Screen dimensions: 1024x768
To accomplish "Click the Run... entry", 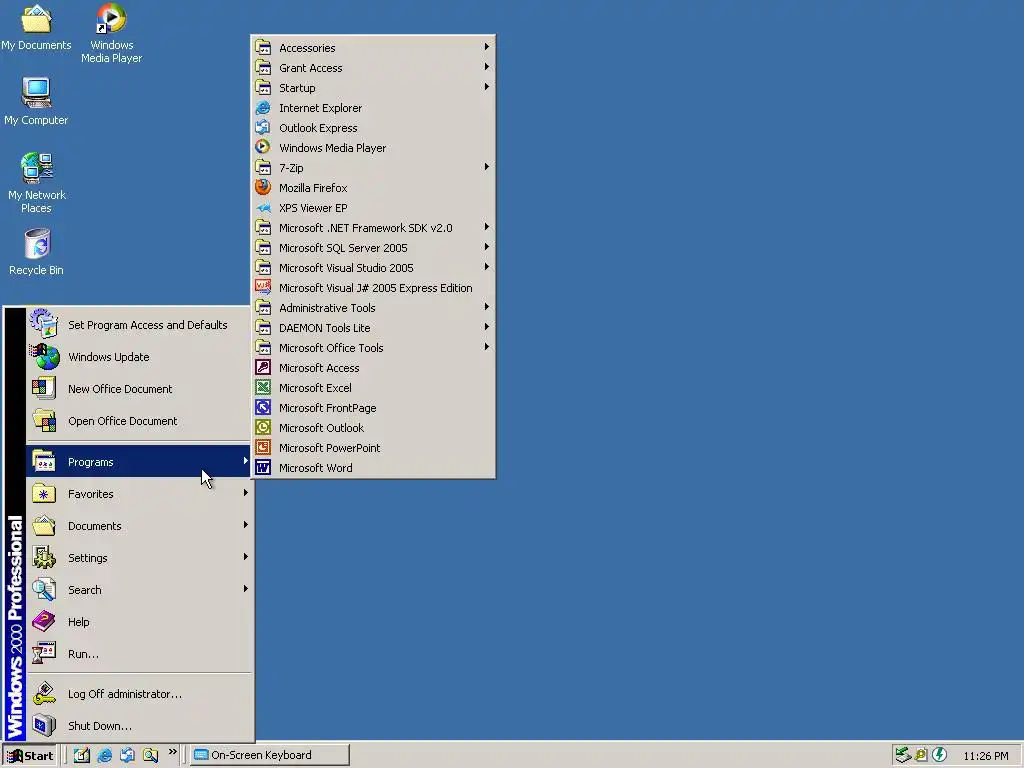I will [138, 653].
